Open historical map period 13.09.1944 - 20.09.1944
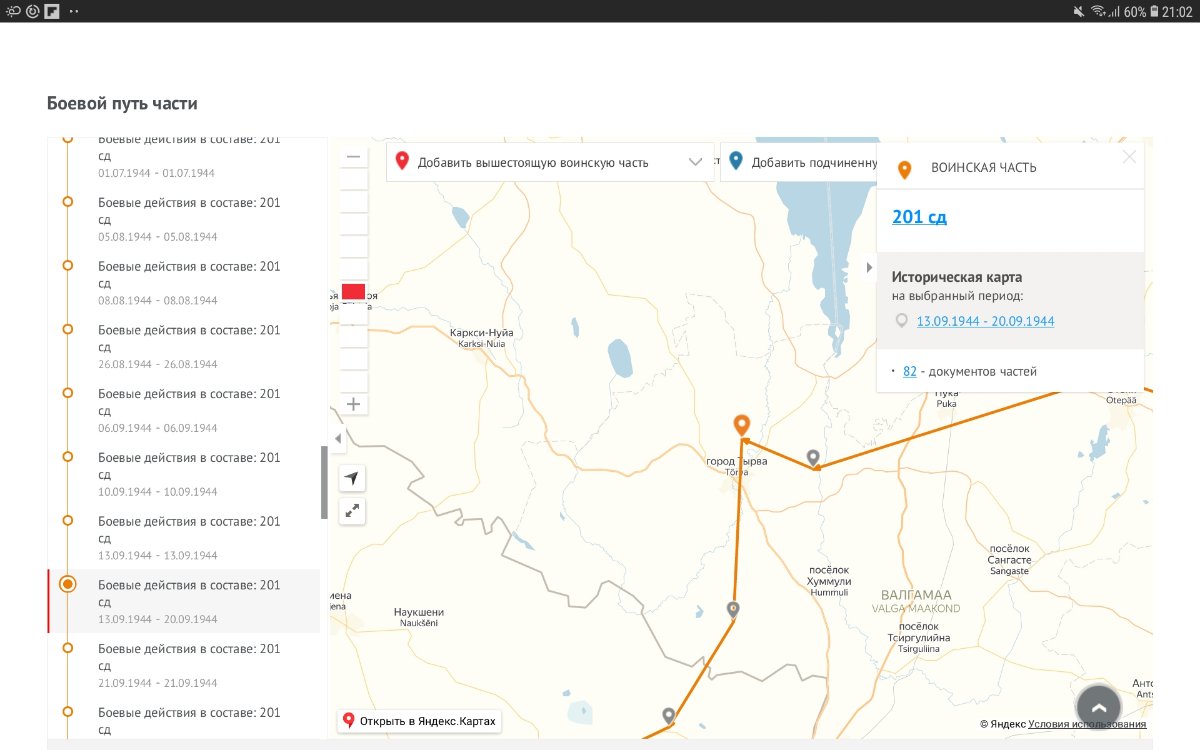Viewport: 1200px width, 750px height. pos(985,321)
